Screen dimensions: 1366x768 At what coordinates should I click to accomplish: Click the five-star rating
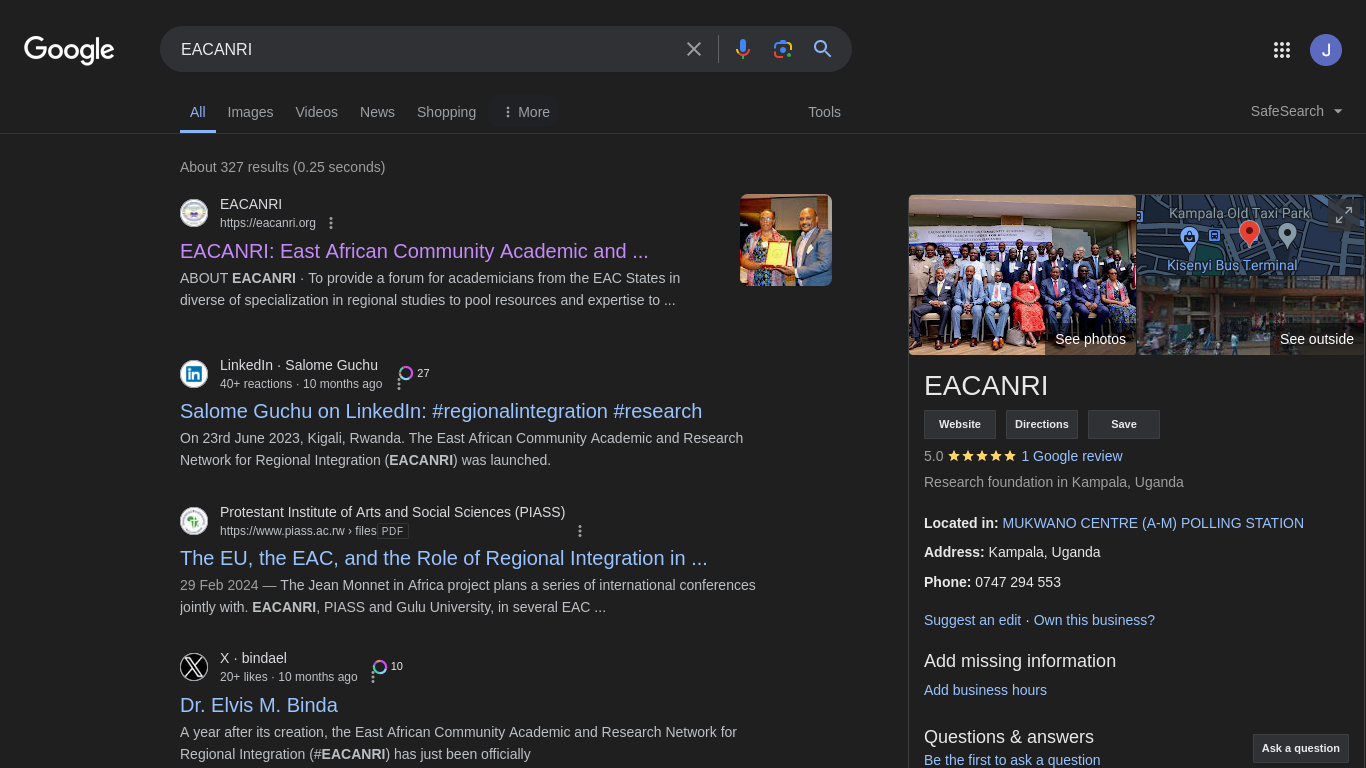click(982, 456)
